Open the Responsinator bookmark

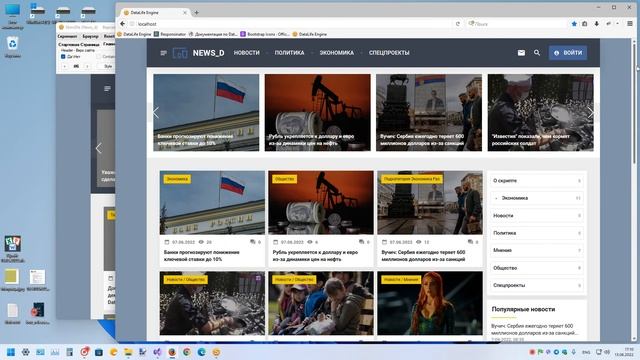(170, 34)
